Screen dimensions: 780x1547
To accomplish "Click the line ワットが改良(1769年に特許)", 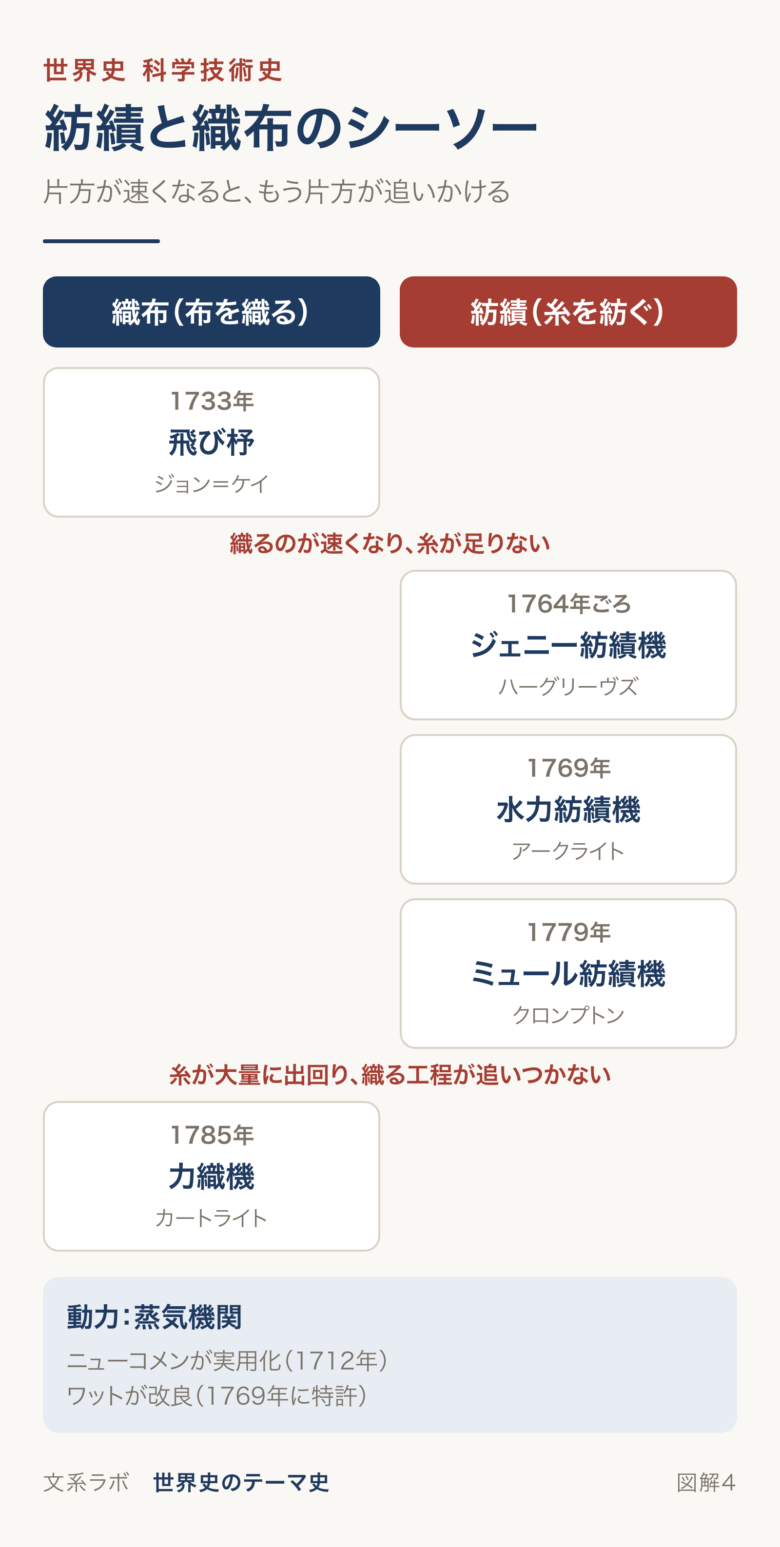I will 216,1395.
